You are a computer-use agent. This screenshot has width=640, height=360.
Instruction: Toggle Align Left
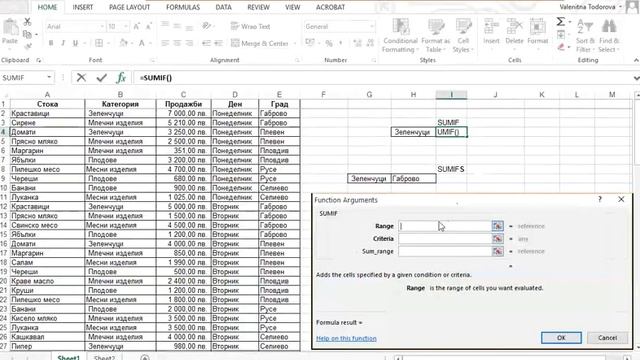coord(165,43)
